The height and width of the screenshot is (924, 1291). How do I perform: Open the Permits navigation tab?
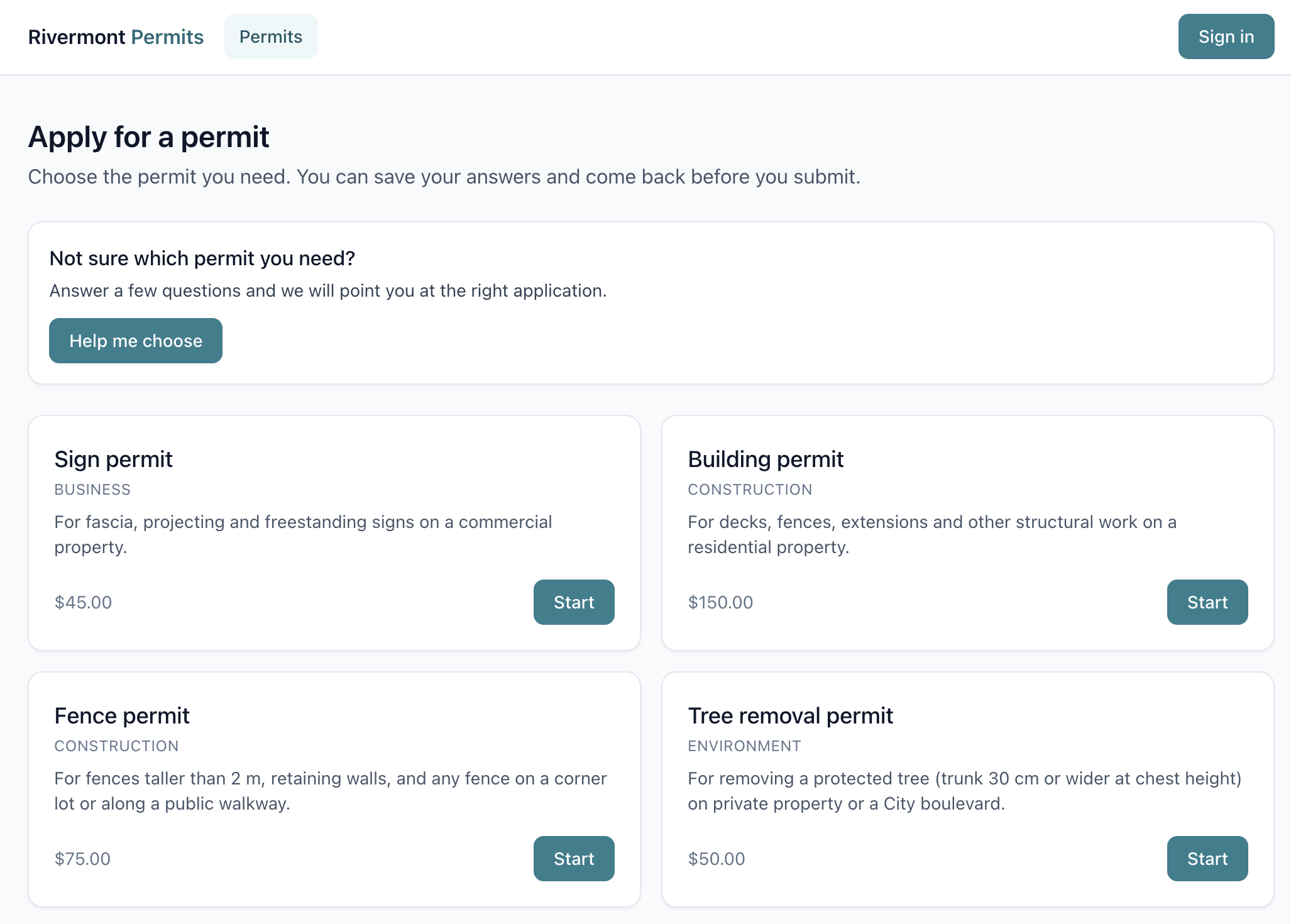point(271,36)
